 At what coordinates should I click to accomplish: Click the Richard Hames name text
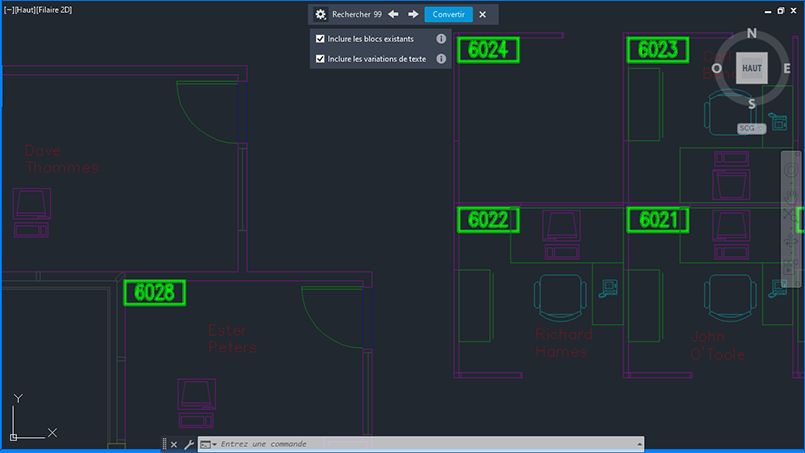click(564, 343)
